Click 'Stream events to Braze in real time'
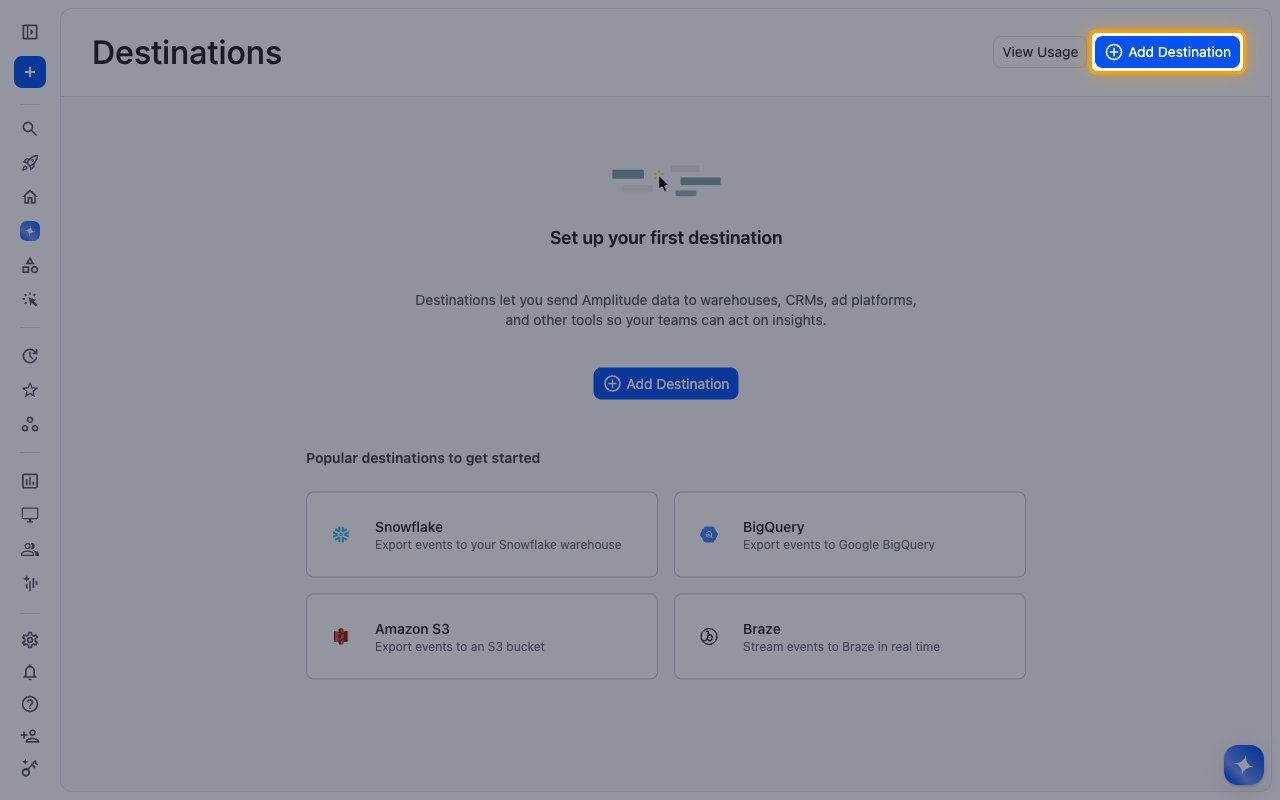1280x800 pixels. (841, 647)
